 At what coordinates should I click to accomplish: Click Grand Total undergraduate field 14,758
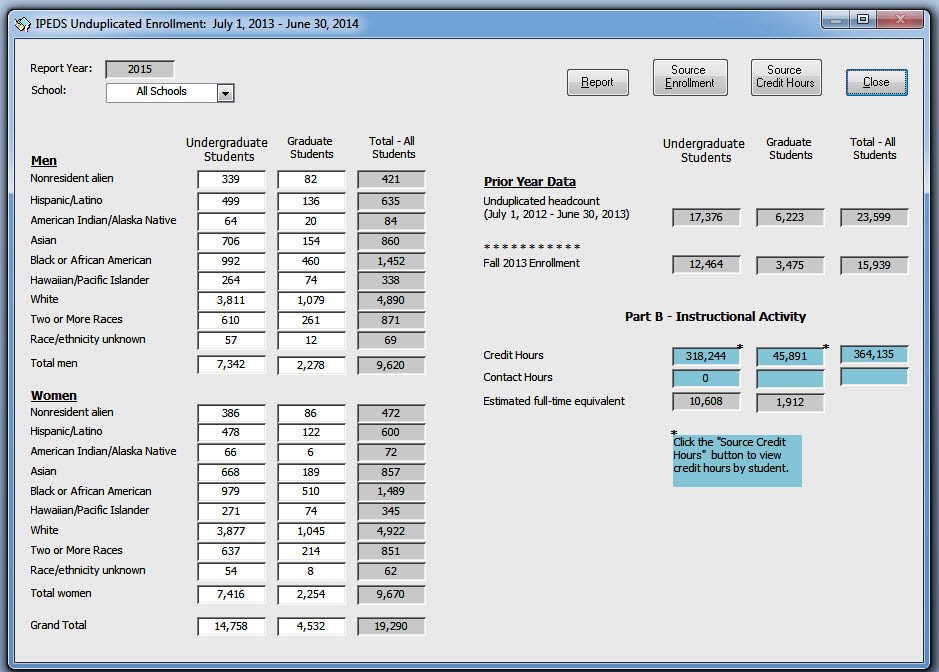(231, 626)
